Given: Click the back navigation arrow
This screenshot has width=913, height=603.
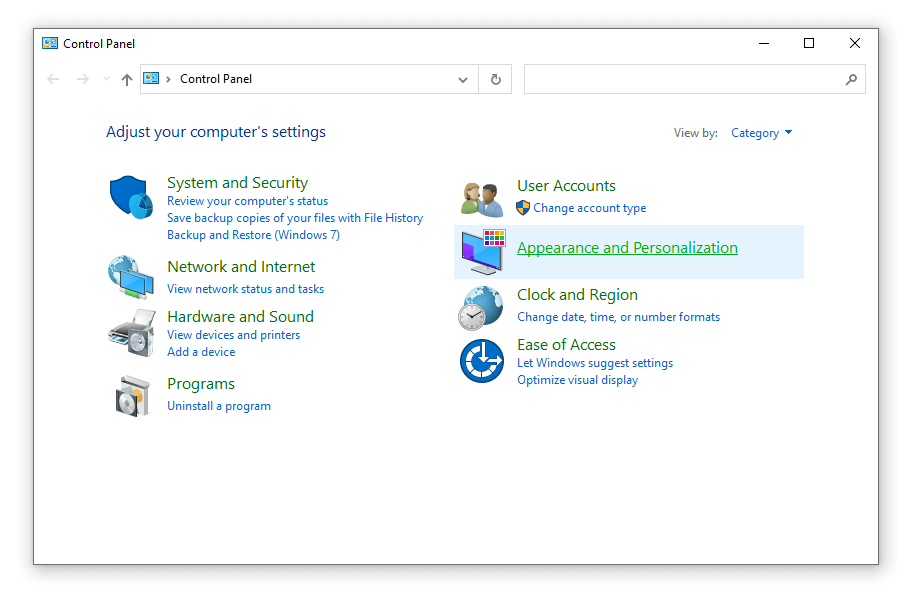Looking at the screenshot, I should [53, 79].
